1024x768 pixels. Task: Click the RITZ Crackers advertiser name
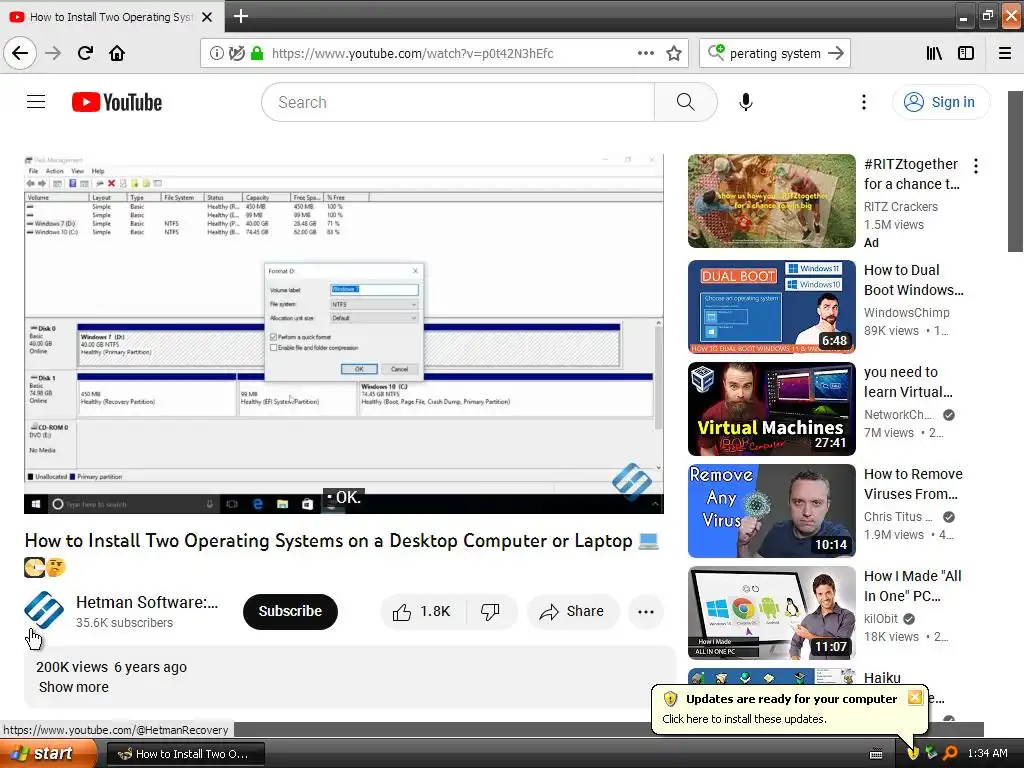coord(901,207)
